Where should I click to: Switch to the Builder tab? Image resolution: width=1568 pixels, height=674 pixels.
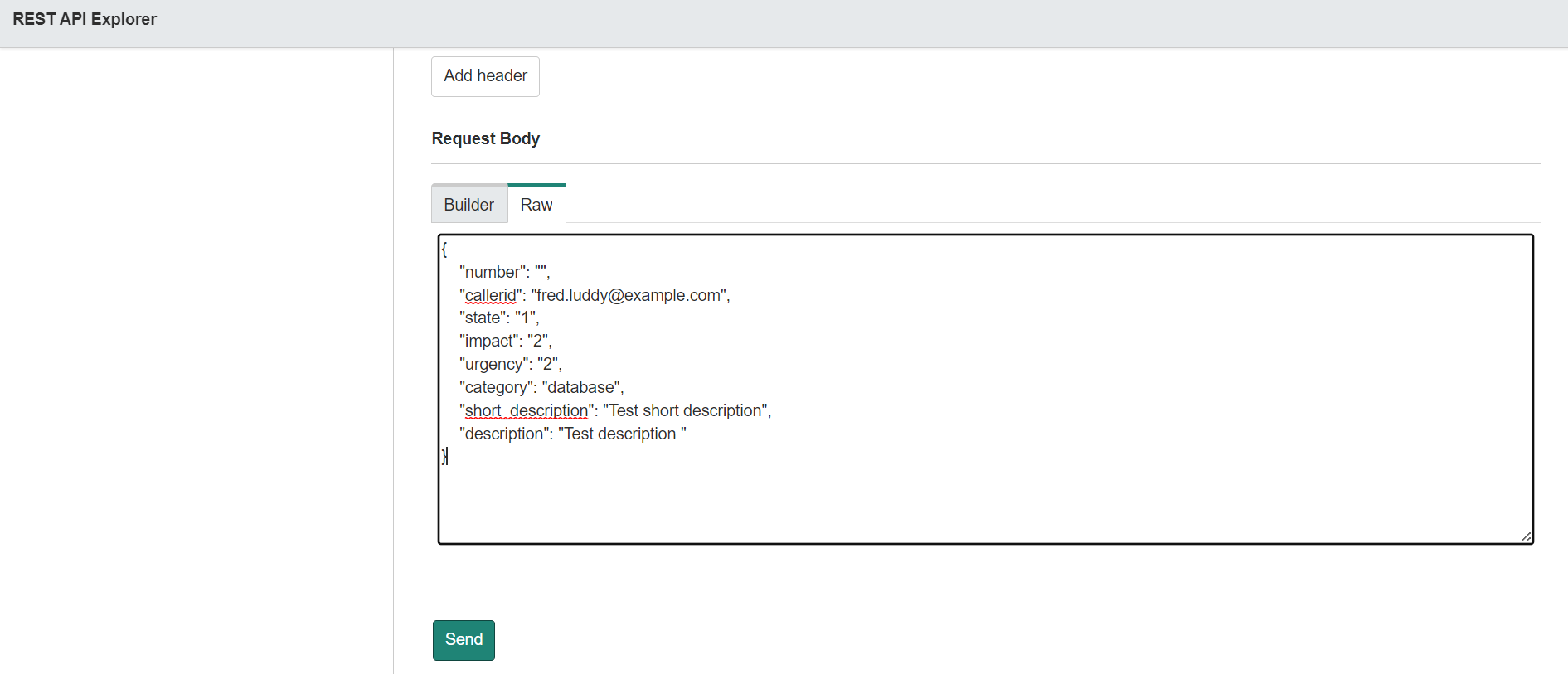click(x=469, y=204)
